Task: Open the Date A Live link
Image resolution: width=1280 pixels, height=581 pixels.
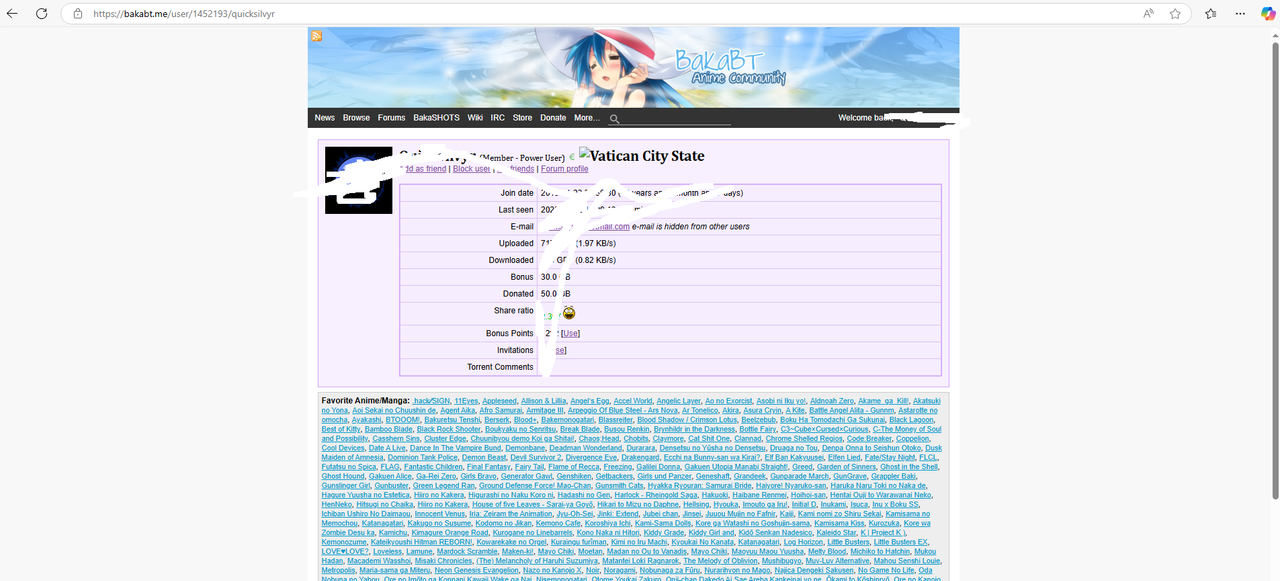Action: [x=388, y=448]
